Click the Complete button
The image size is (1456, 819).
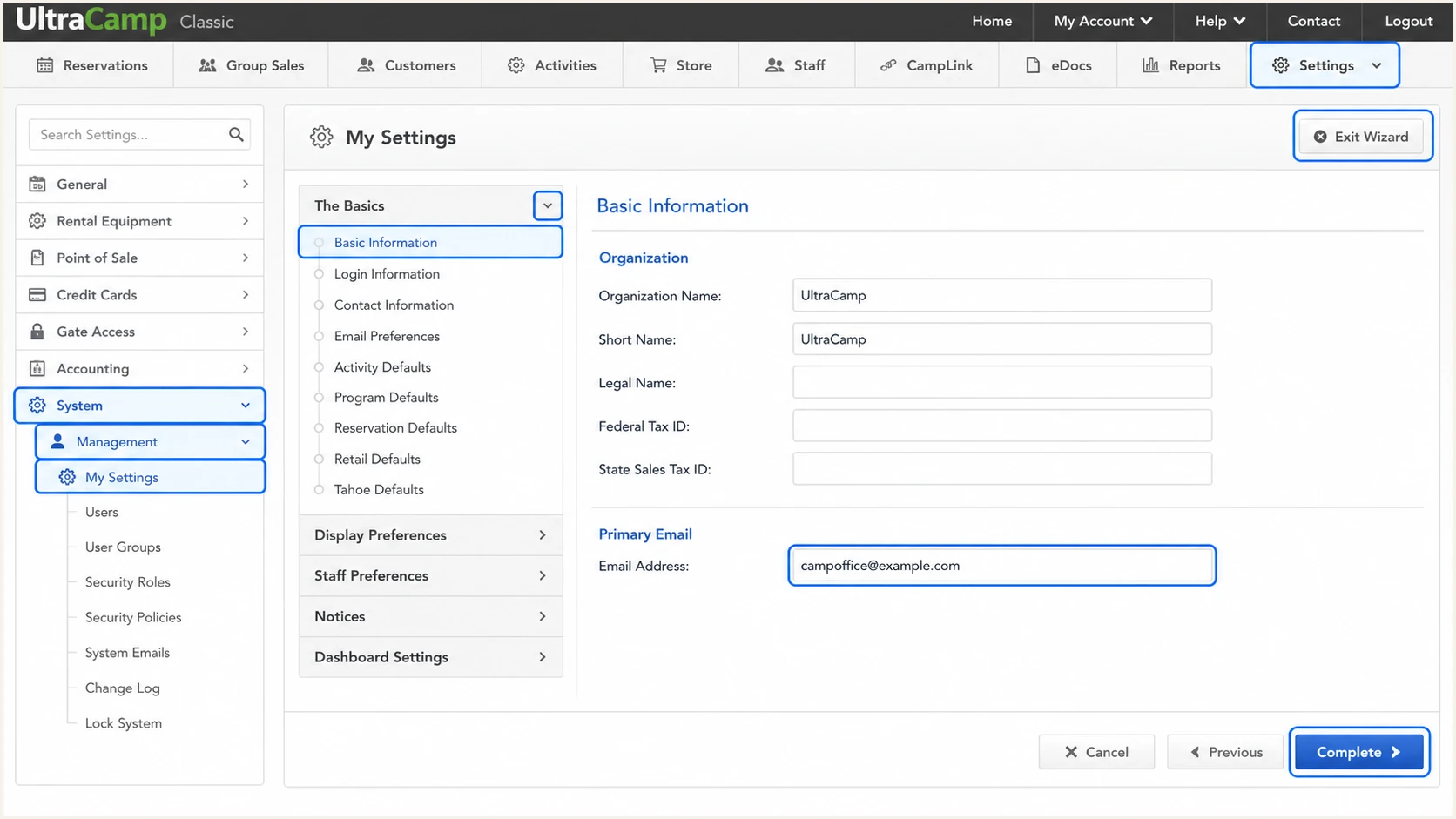pyautogui.click(x=1358, y=752)
